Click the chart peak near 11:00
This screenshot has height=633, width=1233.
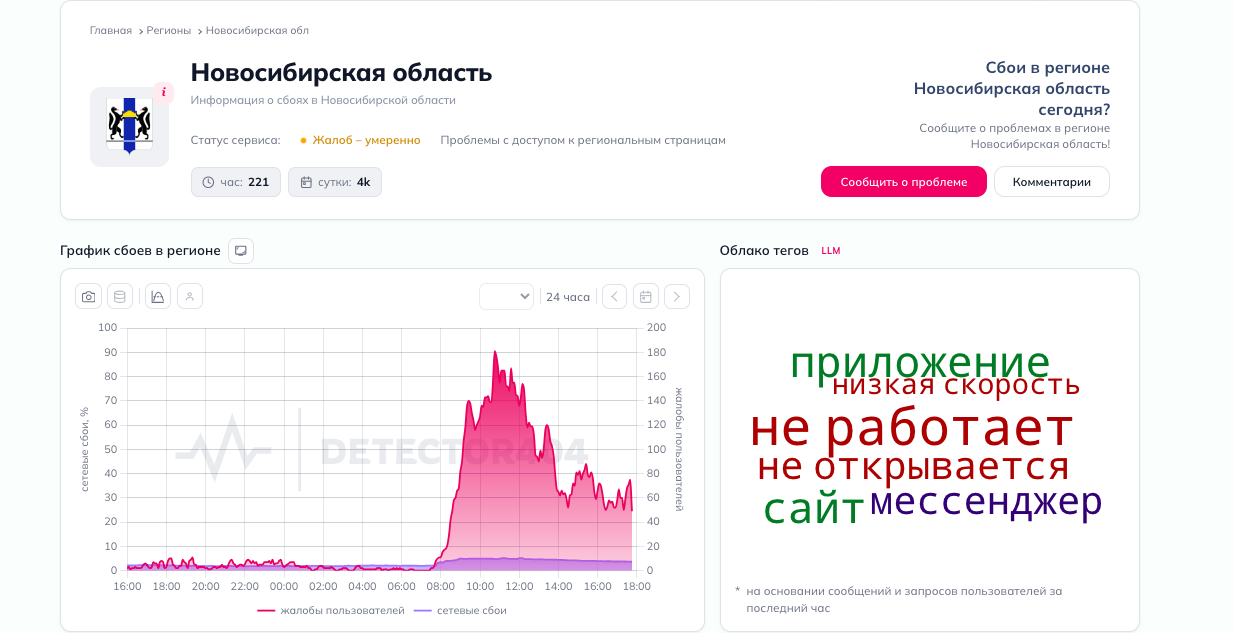[x=495, y=353]
